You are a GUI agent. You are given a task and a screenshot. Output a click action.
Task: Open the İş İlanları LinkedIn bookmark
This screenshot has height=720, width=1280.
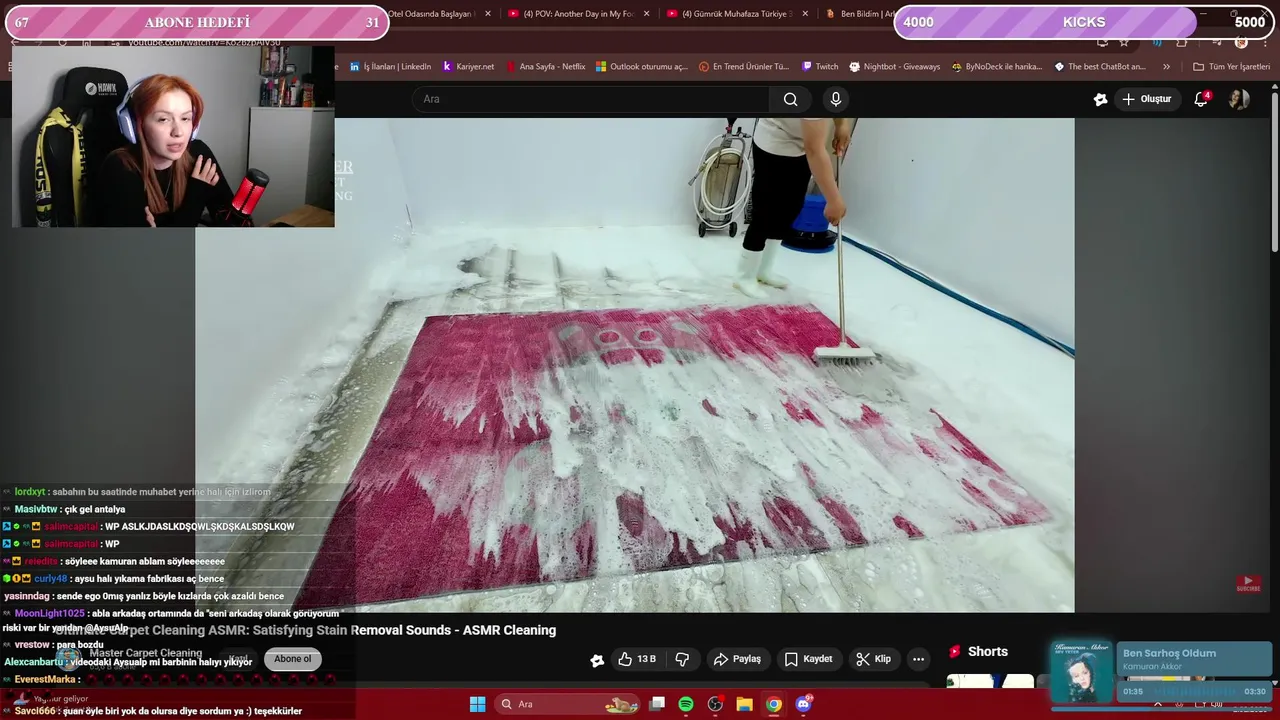(391, 67)
